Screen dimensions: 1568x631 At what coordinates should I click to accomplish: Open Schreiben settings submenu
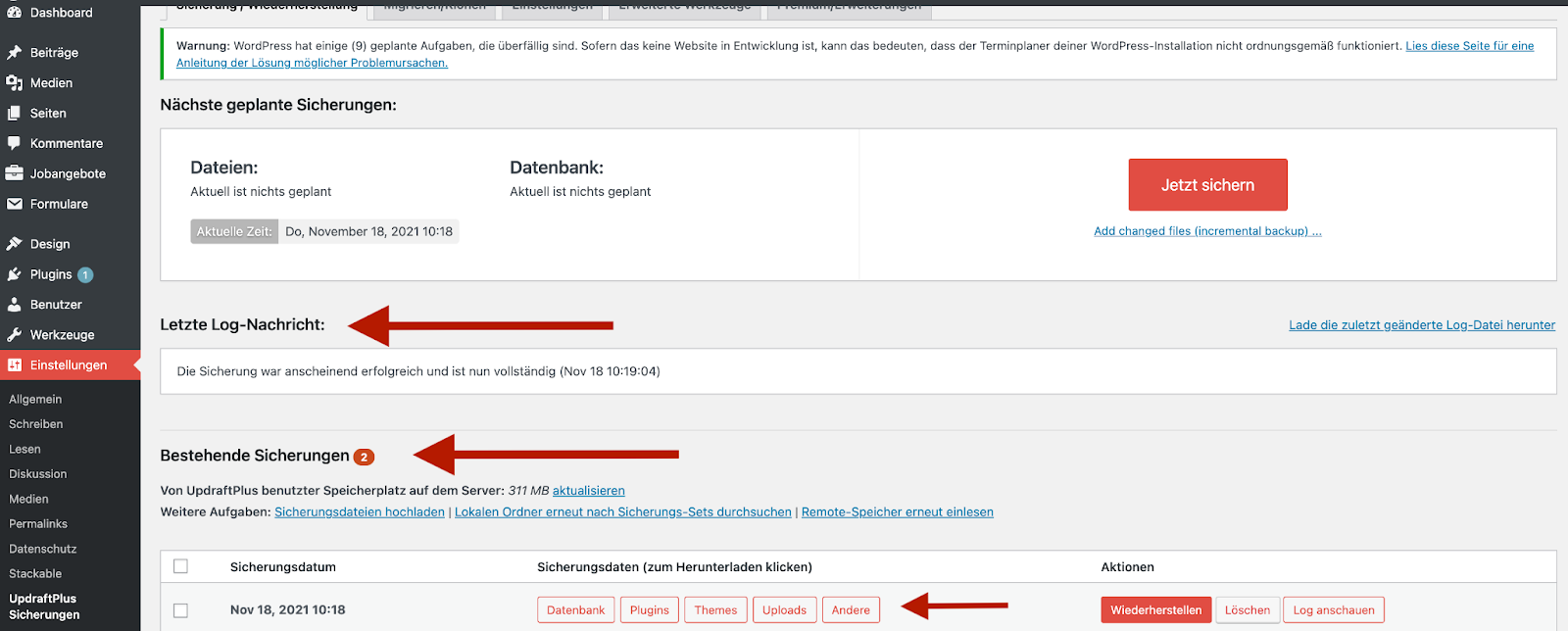tap(36, 424)
